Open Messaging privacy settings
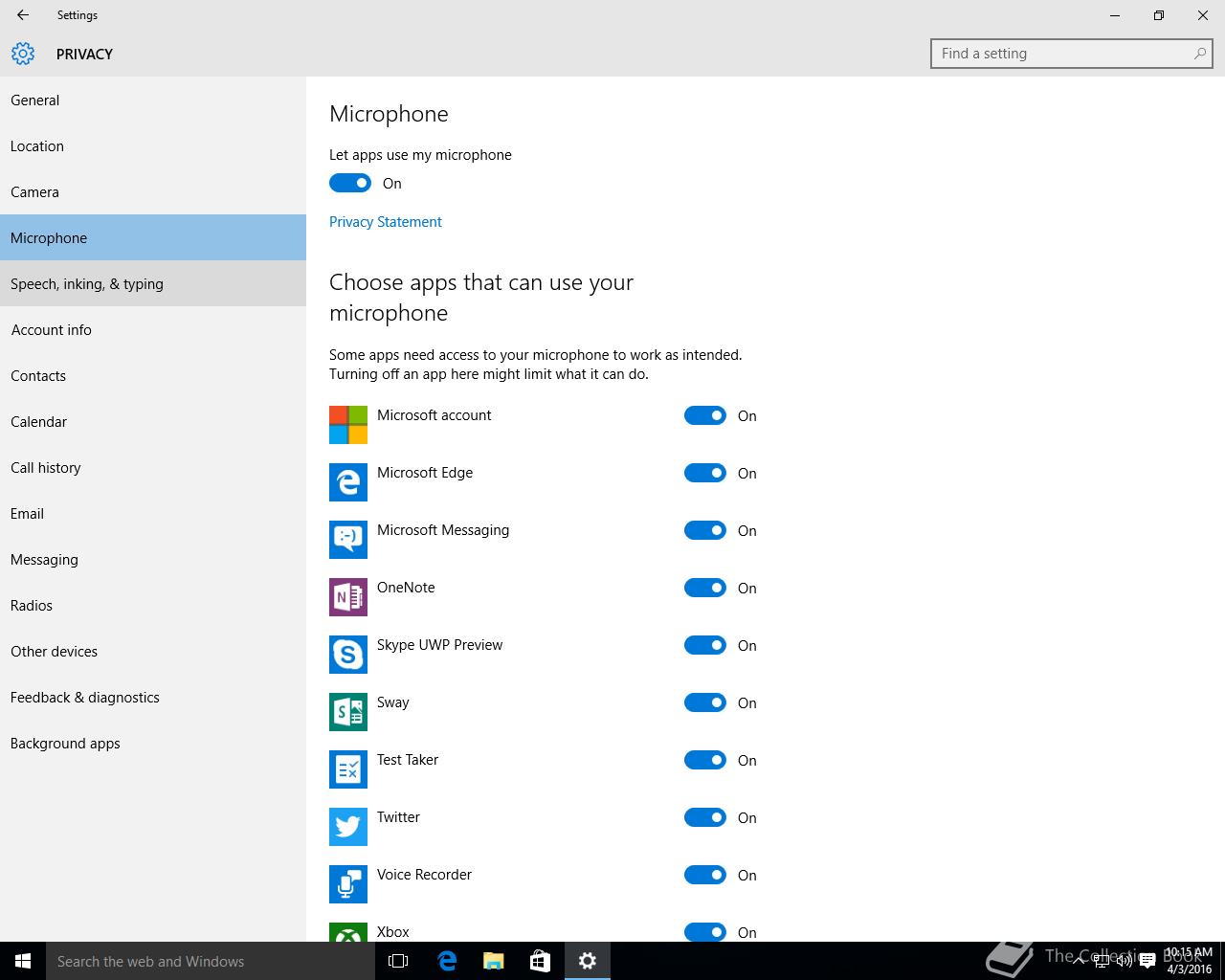 click(153, 559)
